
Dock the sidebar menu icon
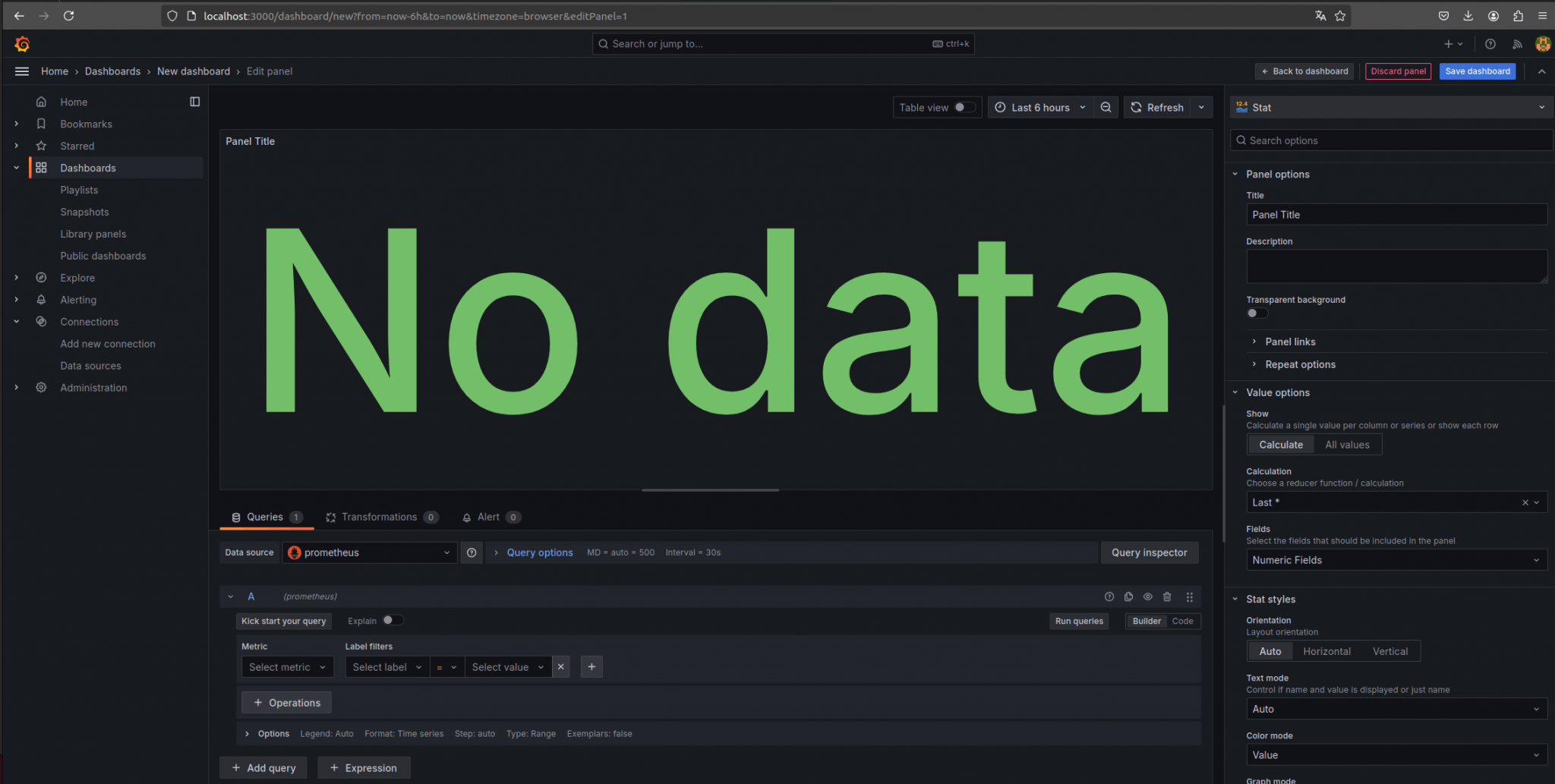(x=194, y=102)
